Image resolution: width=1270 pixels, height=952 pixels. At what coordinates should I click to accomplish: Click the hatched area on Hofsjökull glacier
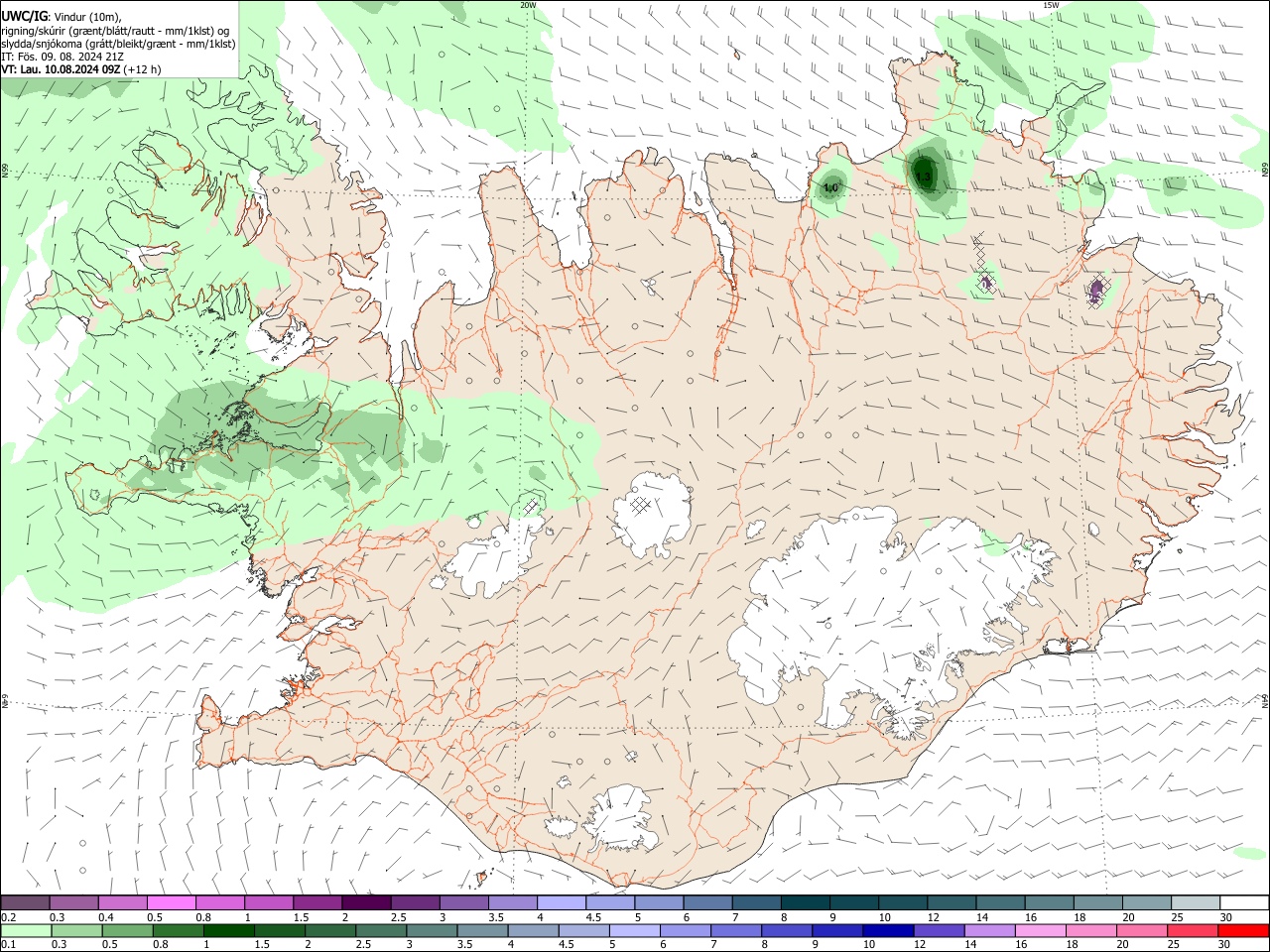(640, 504)
